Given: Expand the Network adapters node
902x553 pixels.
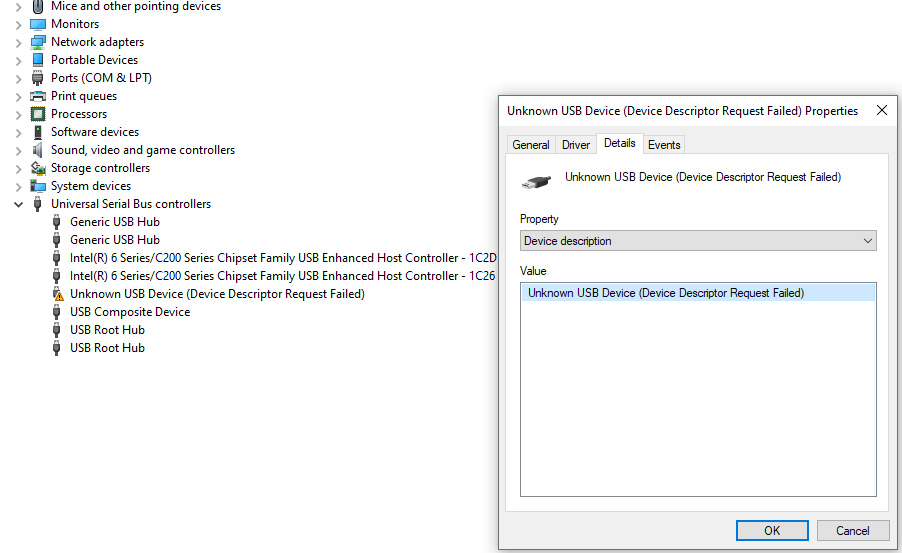Looking at the screenshot, I should click(18, 43).
